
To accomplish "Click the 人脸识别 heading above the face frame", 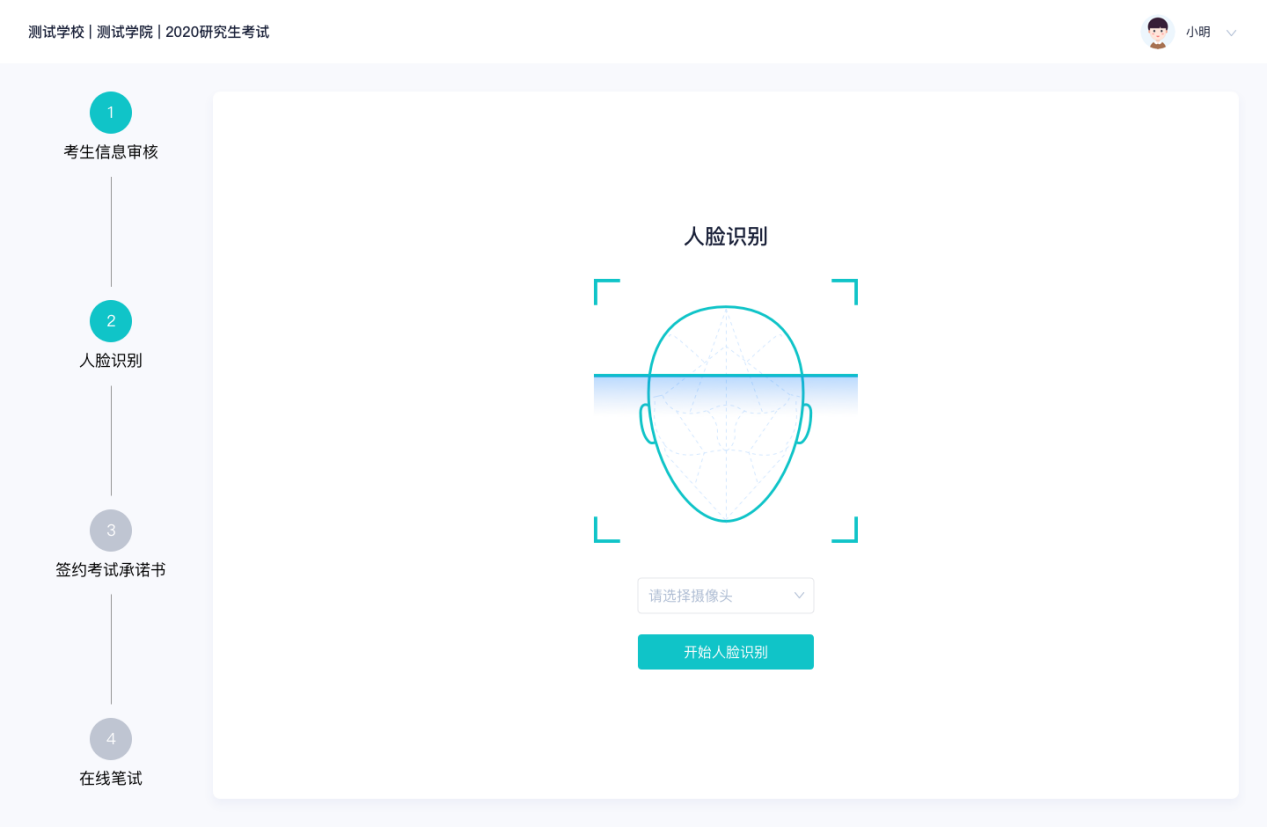I will point(726,237).
